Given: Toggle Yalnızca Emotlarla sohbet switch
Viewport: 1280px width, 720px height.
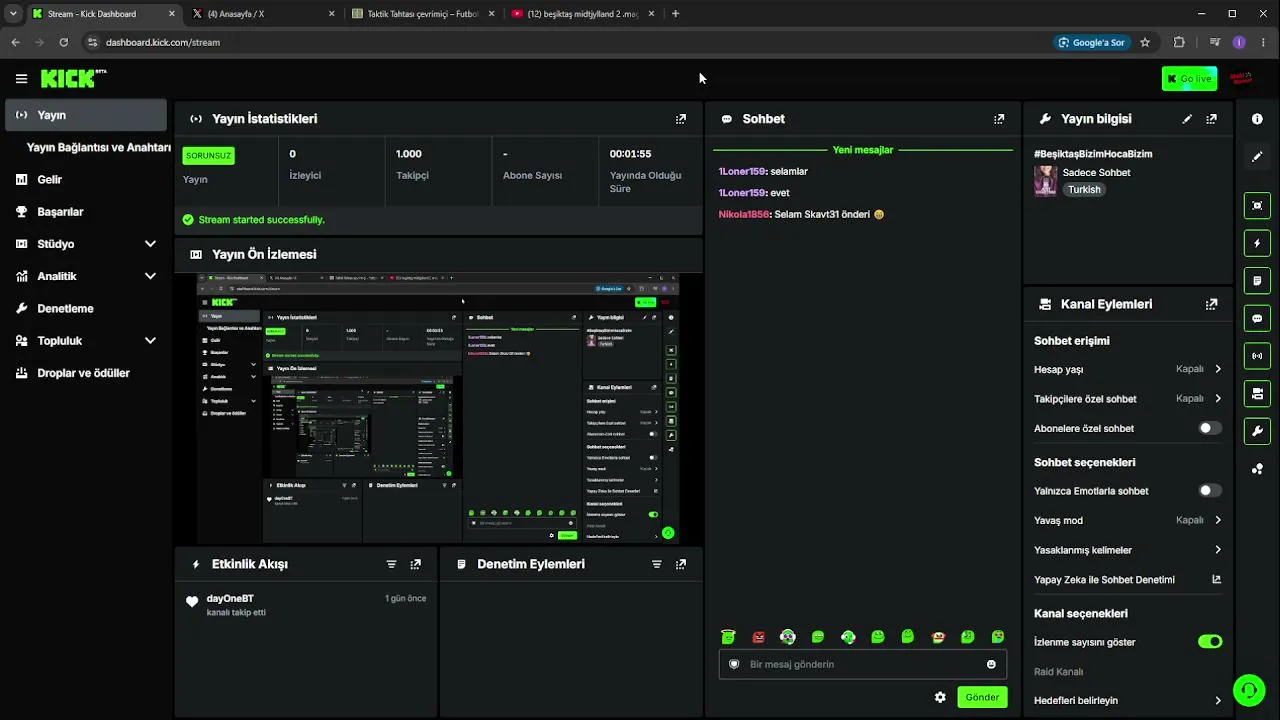Looking at the screenshot, I should point(1210,491).
